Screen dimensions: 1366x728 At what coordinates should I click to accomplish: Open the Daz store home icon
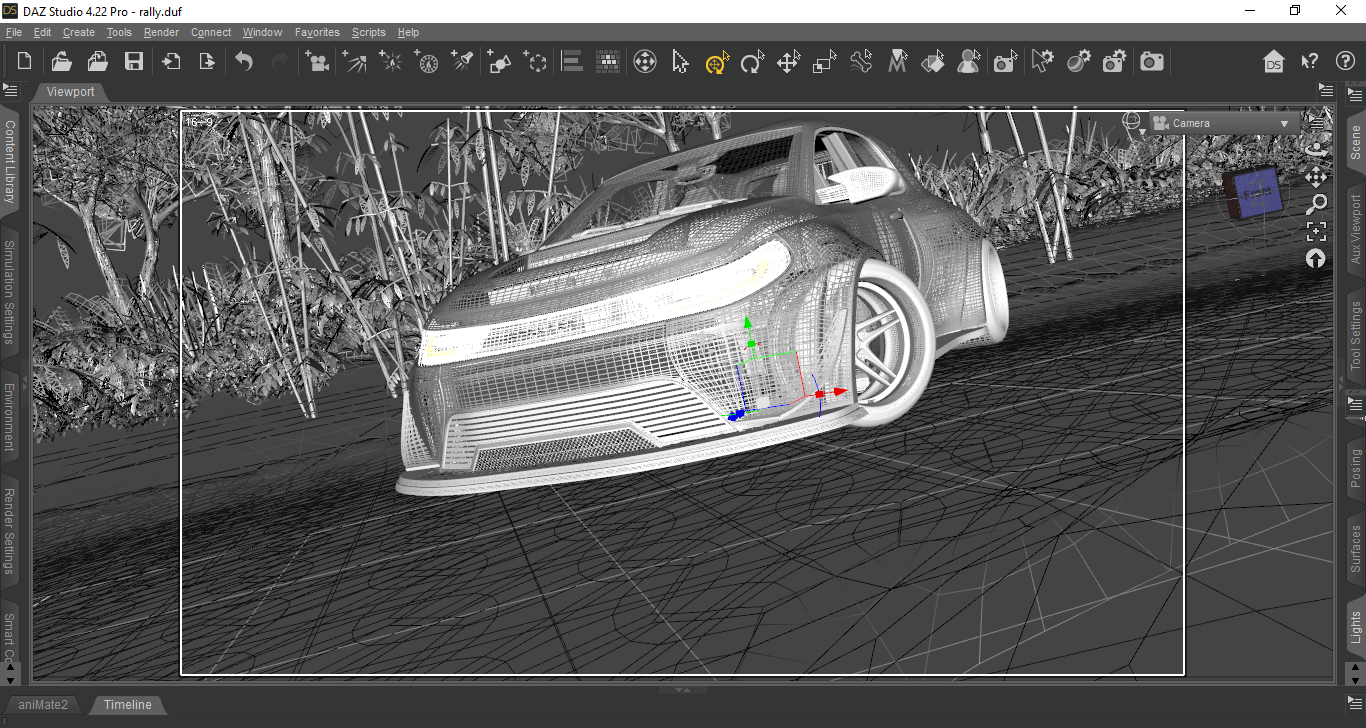(1273, 62)
